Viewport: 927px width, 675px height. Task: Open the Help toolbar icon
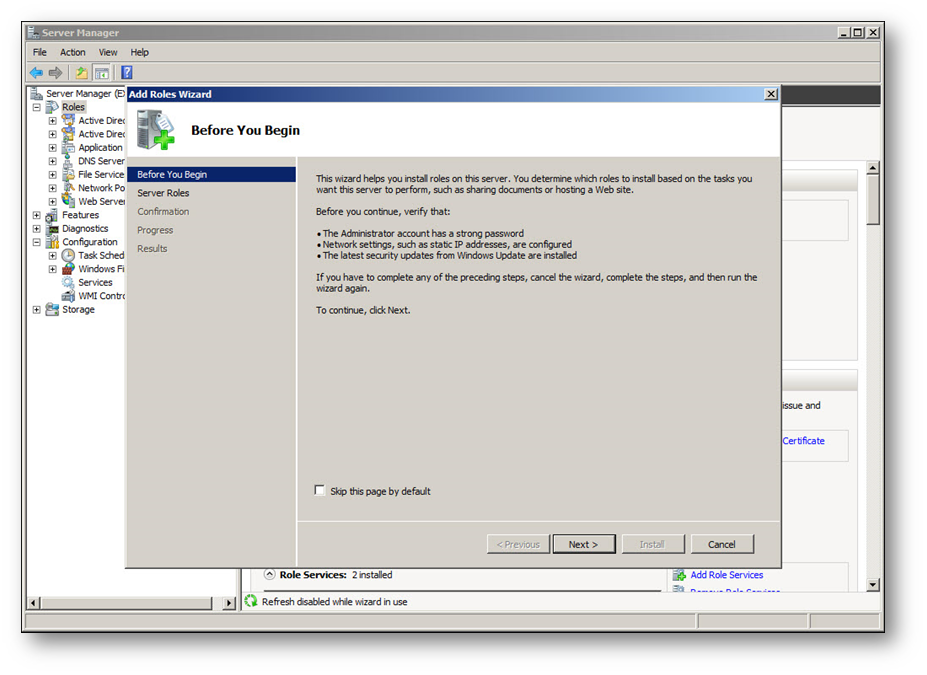127,72
